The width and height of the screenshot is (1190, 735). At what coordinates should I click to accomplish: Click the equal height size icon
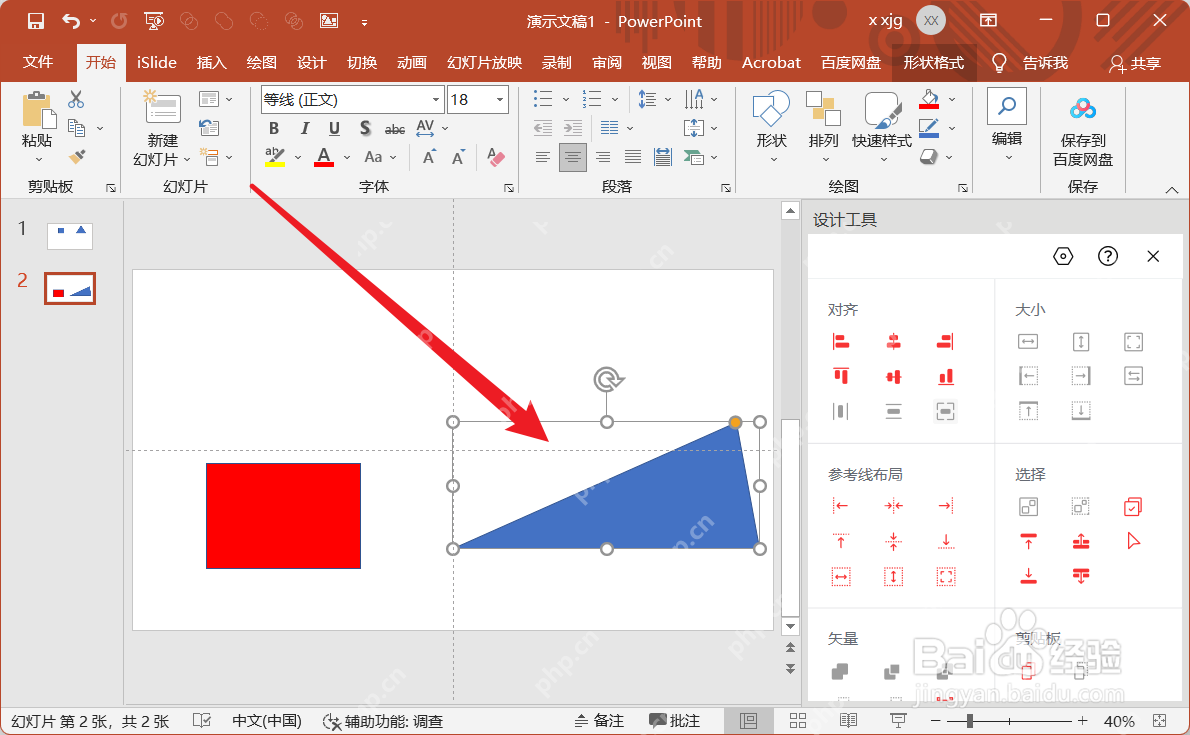(1081, 342)
